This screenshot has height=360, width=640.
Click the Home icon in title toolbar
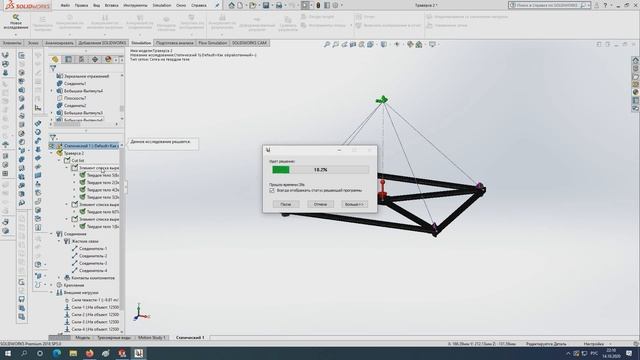[x=231, y=5]
